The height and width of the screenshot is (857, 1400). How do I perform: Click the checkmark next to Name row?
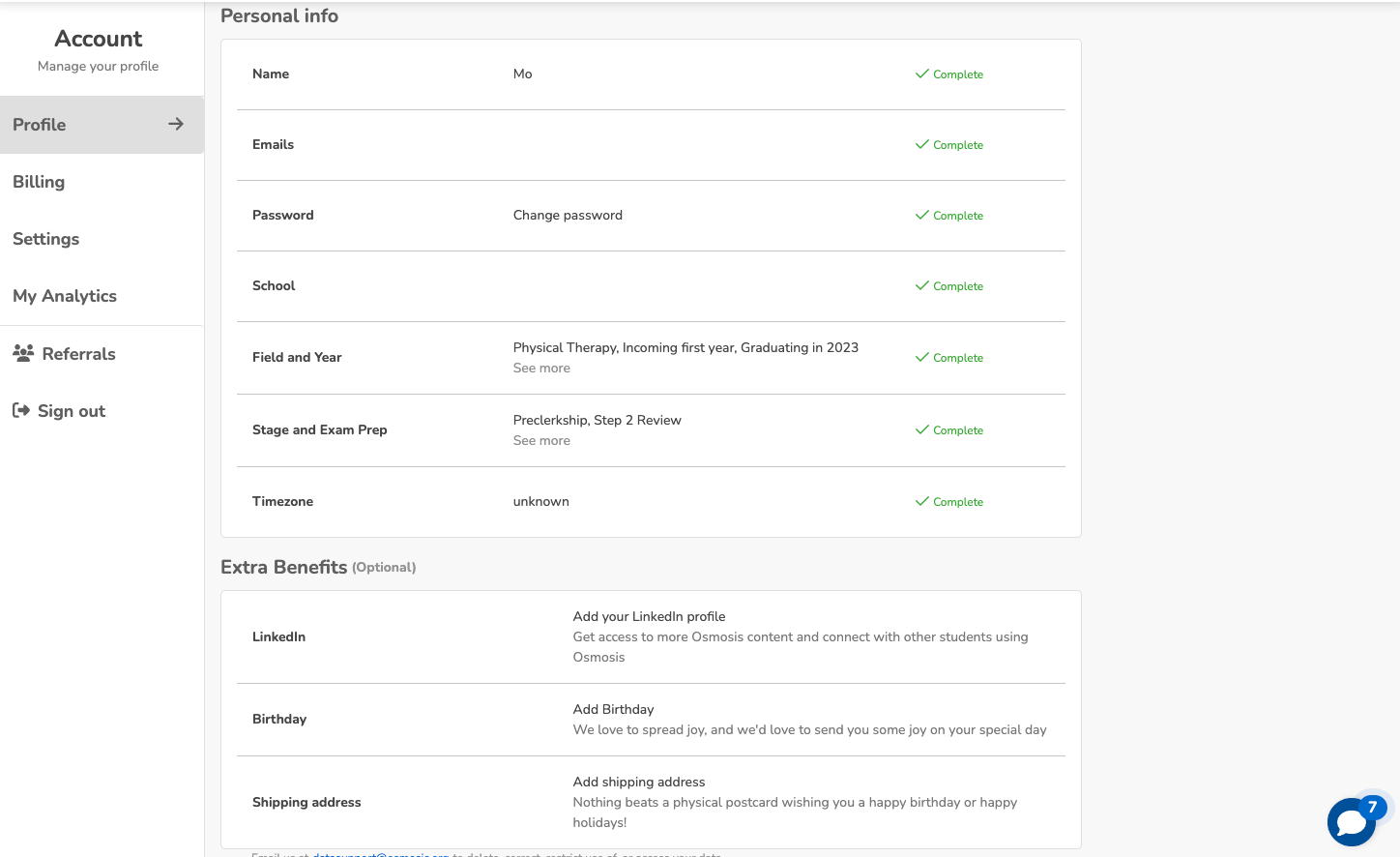[921, 74]
